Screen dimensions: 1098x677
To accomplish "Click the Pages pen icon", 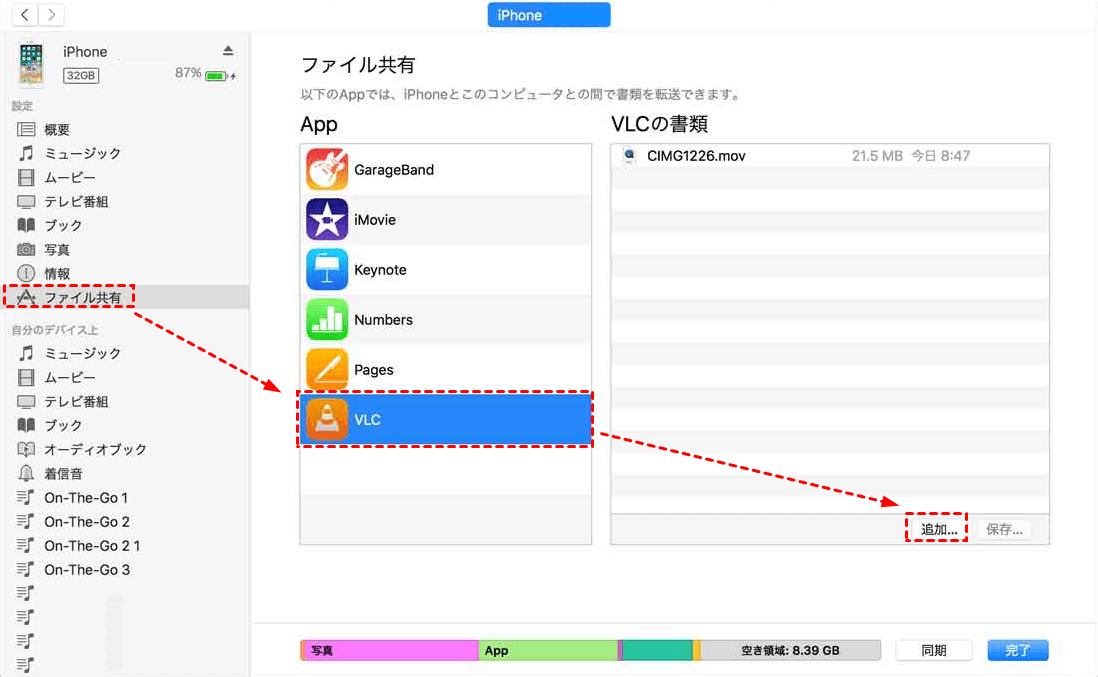I will [x=326, y=369].
